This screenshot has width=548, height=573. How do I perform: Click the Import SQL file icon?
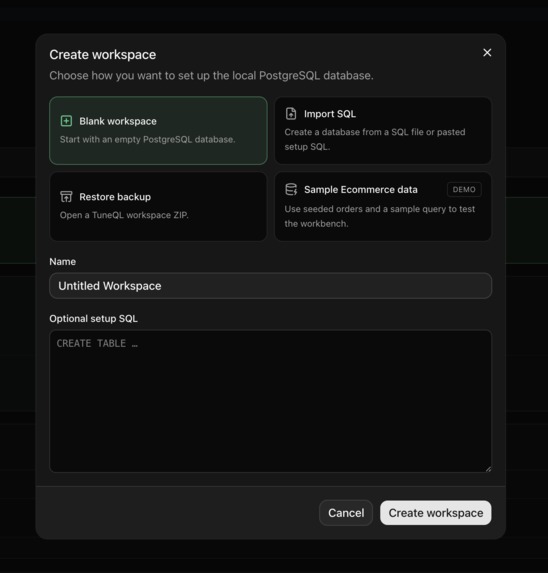pyautogui.click(x=291, y=114)
